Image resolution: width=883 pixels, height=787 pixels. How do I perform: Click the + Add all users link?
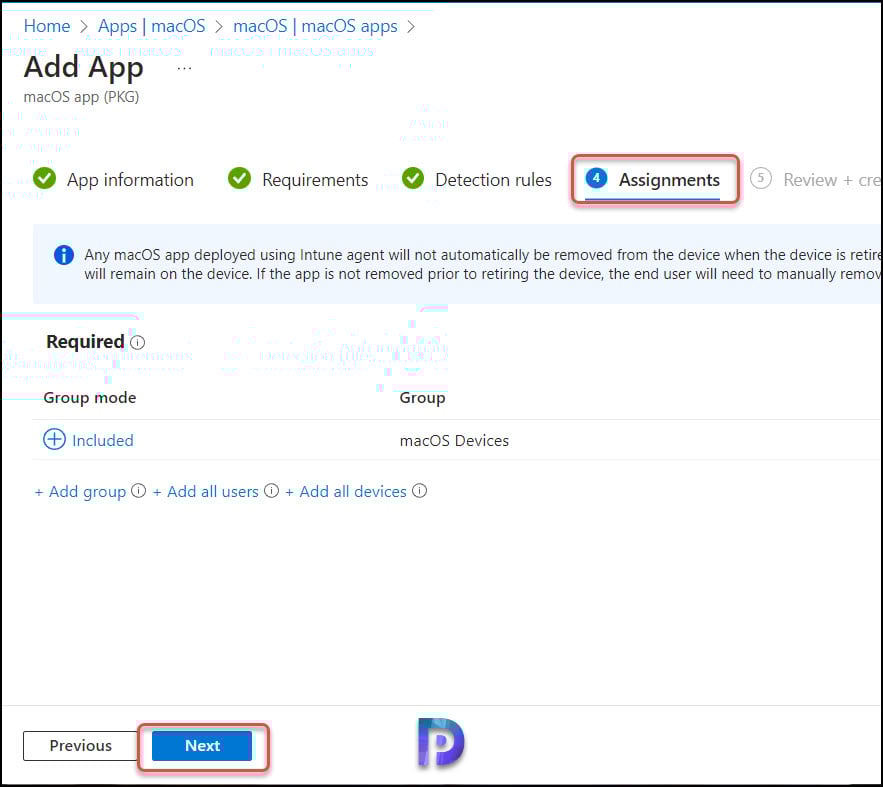pyautogui.click(x=206, y=491)
